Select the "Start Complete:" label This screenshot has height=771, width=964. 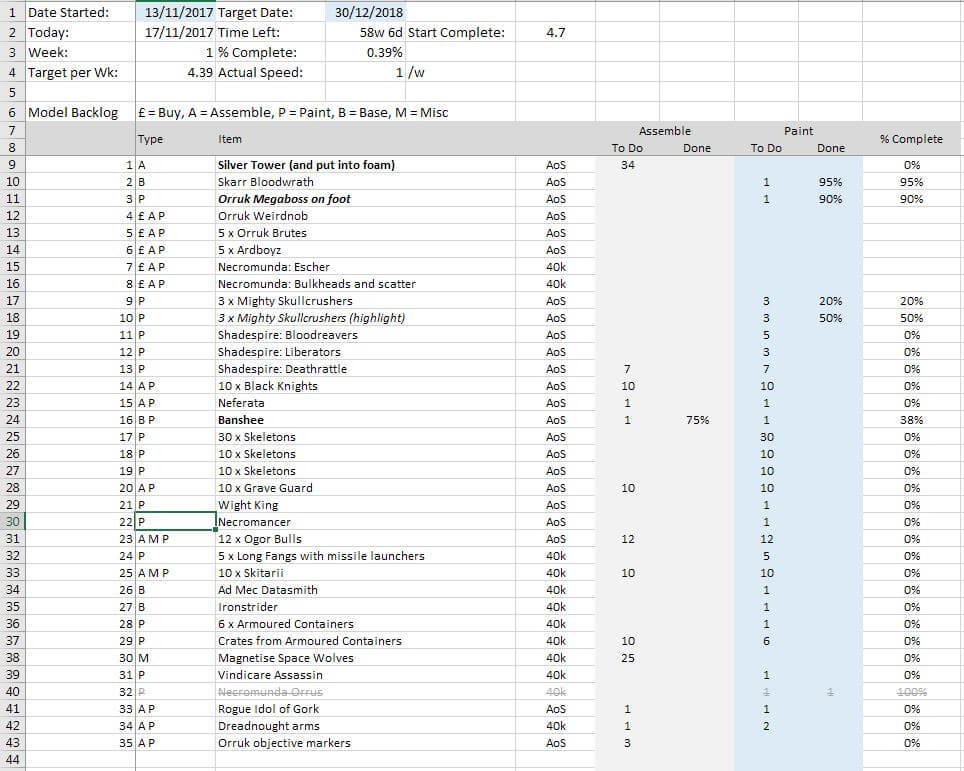click(x=456, y=33)
